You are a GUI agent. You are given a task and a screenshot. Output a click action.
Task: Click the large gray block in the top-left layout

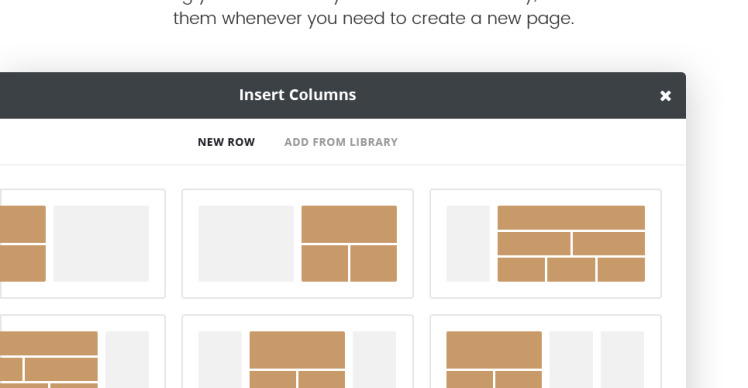click(101, 243)
